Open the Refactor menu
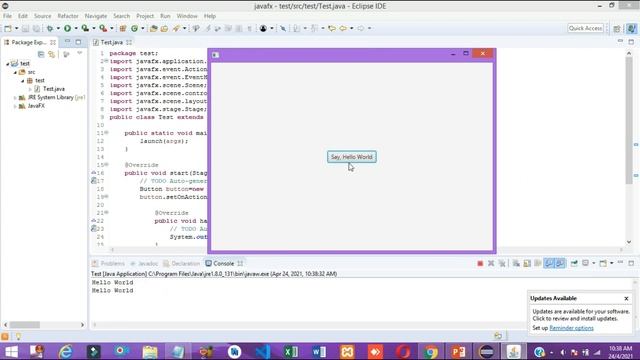Viewport: 640px width, 360px height. click(x=68, y=16)
